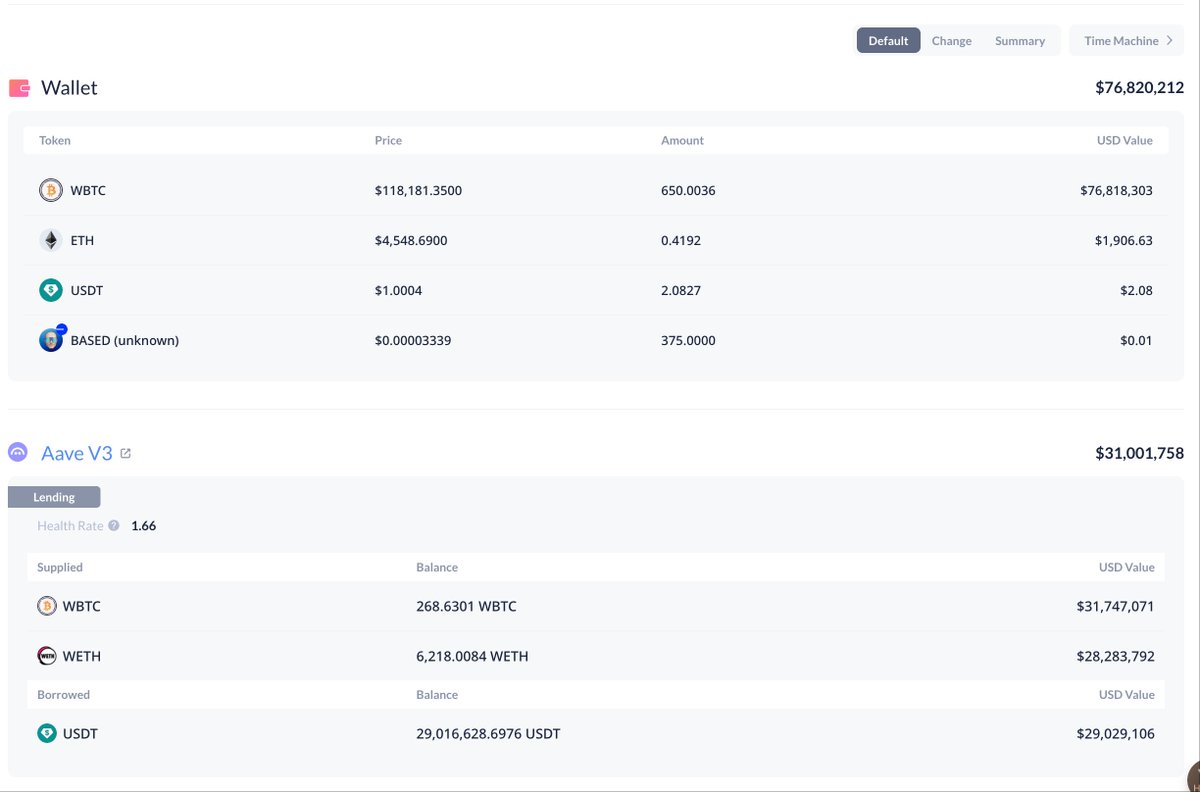1200x792 pixels.
Task: Click the wallet total $76,820,212
Action: pos(1140,88)
